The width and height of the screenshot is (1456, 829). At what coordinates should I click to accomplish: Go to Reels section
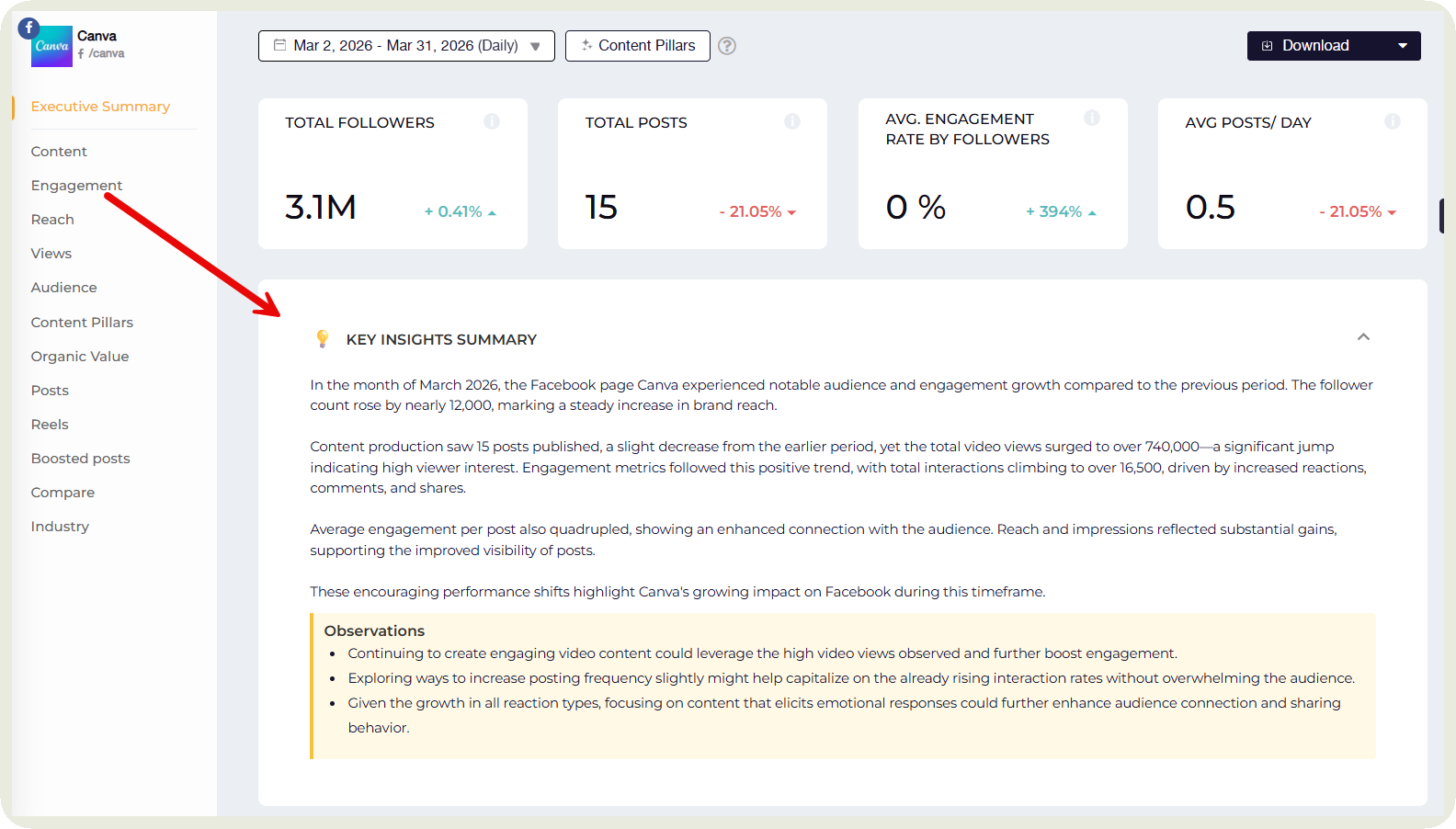[x=50, y=425]
